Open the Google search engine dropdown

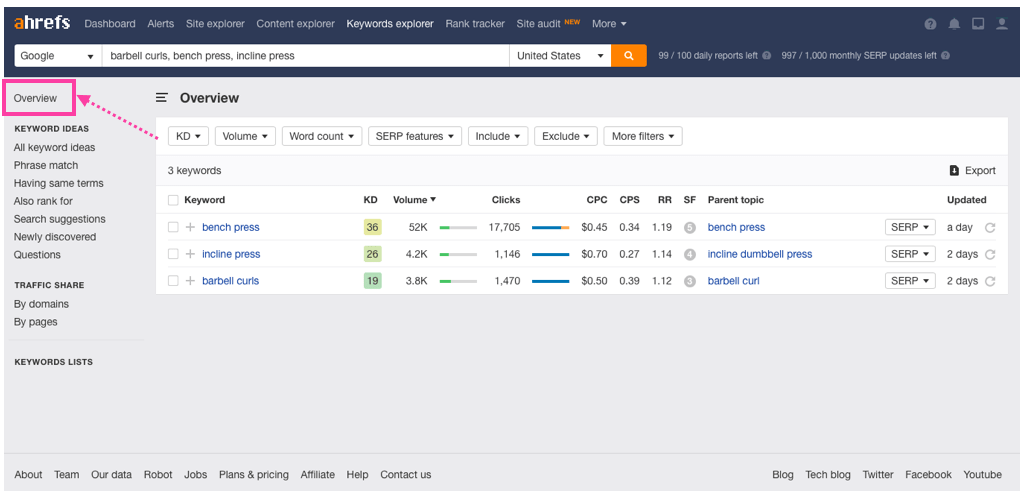click(x=58, y=55)
